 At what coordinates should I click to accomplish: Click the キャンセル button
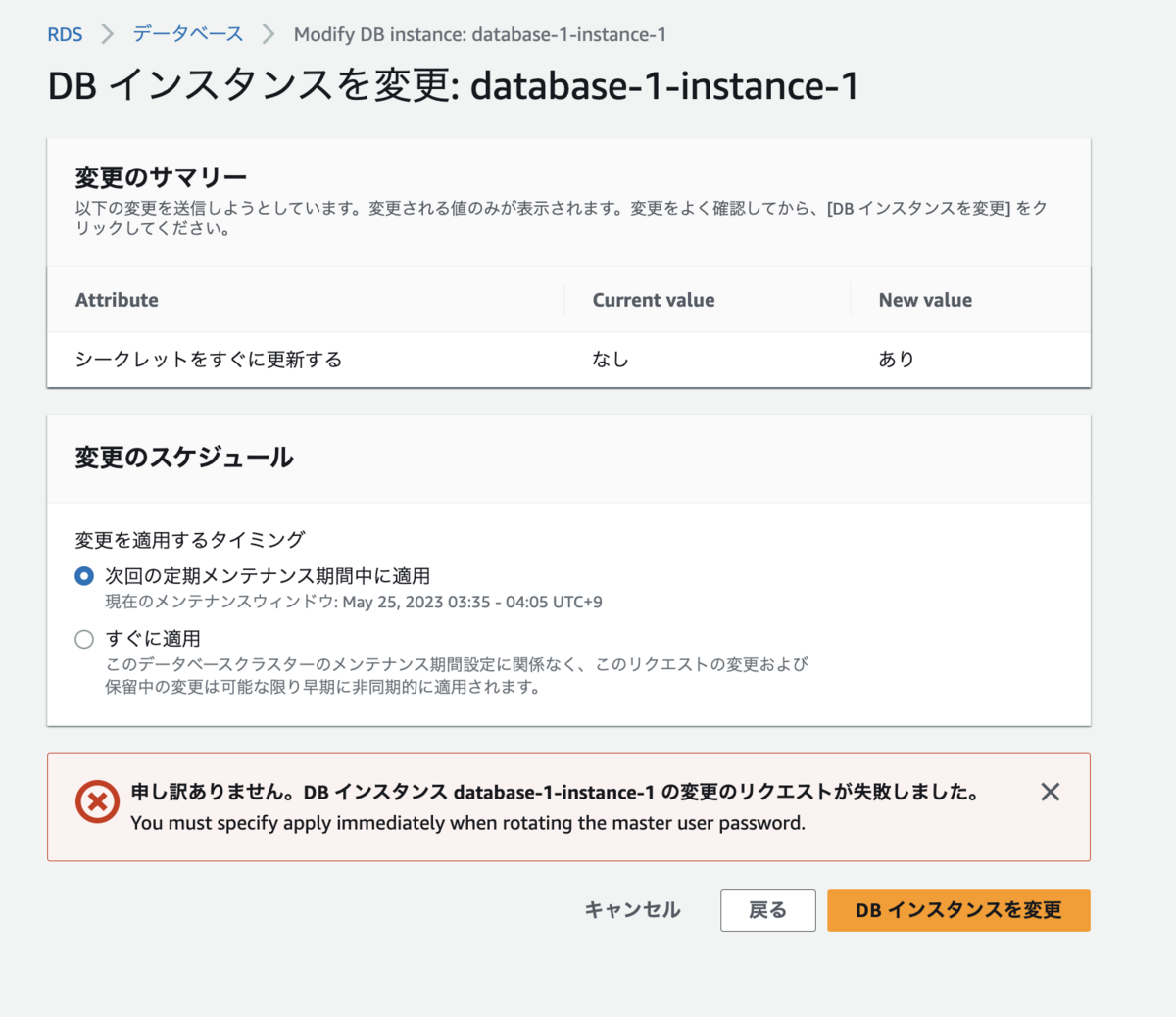coord(632,910)
